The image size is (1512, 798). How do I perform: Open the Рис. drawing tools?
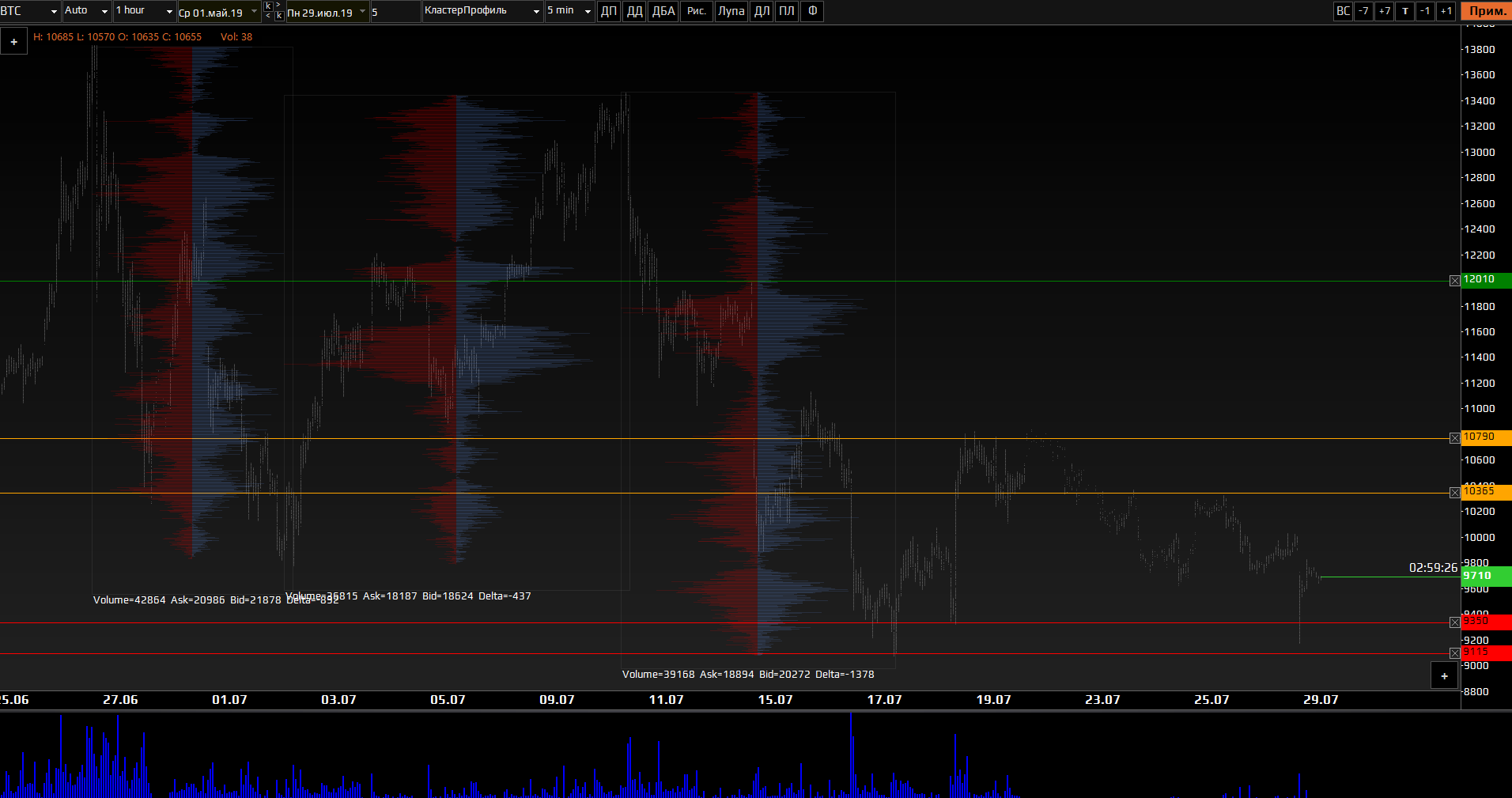(696, 11)
